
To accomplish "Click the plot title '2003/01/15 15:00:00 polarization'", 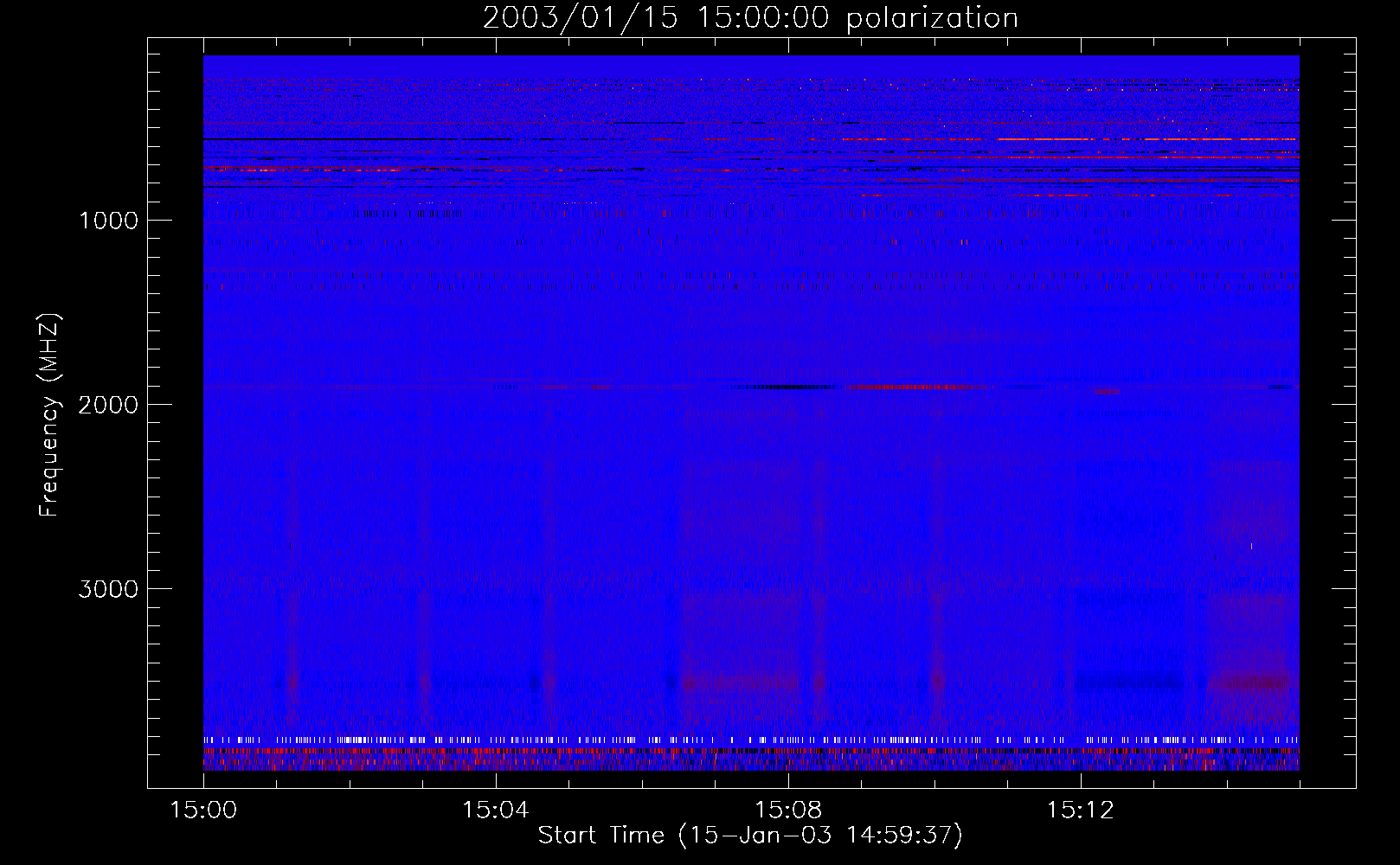I will pos(750,18).
